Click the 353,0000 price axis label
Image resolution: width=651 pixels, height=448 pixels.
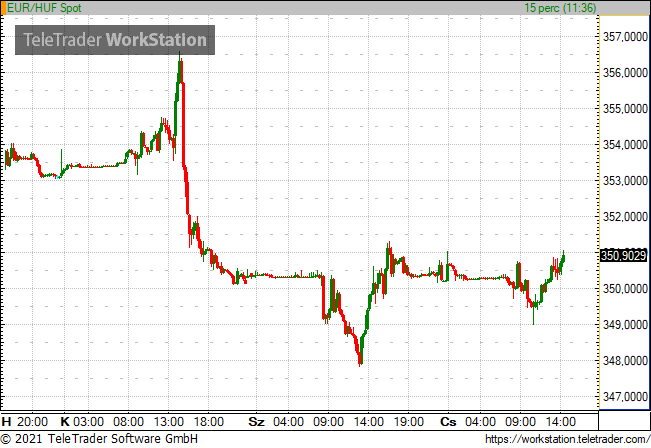(625, 181)
